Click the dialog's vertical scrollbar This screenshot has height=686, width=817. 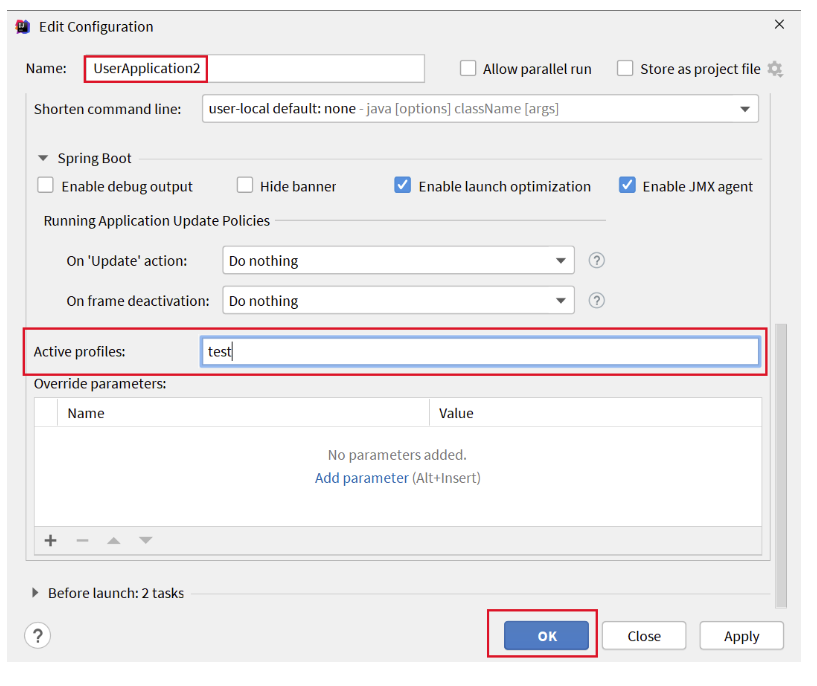781,466
